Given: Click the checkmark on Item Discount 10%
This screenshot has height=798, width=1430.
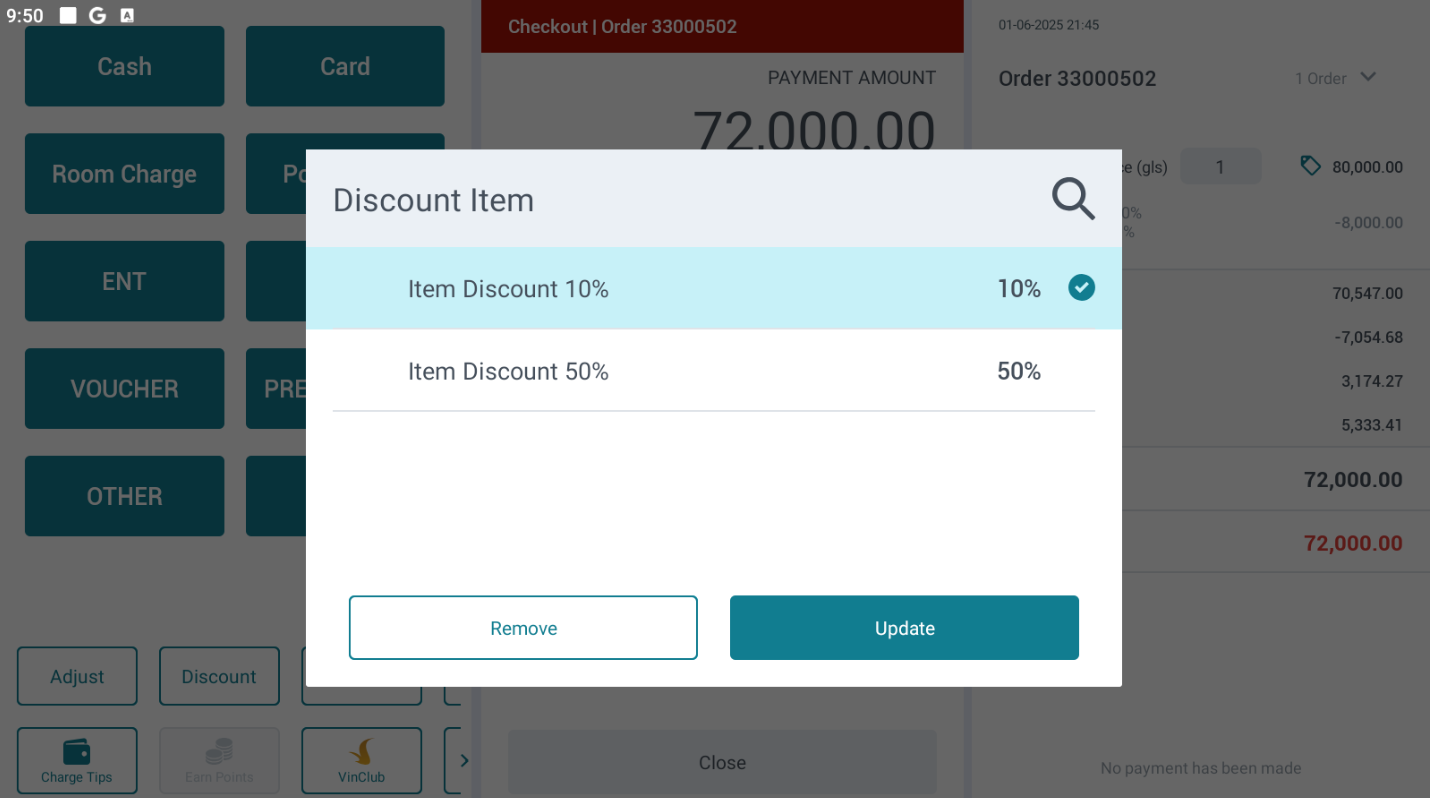Looking at the screenshot, I should [x=1081, y=288].
